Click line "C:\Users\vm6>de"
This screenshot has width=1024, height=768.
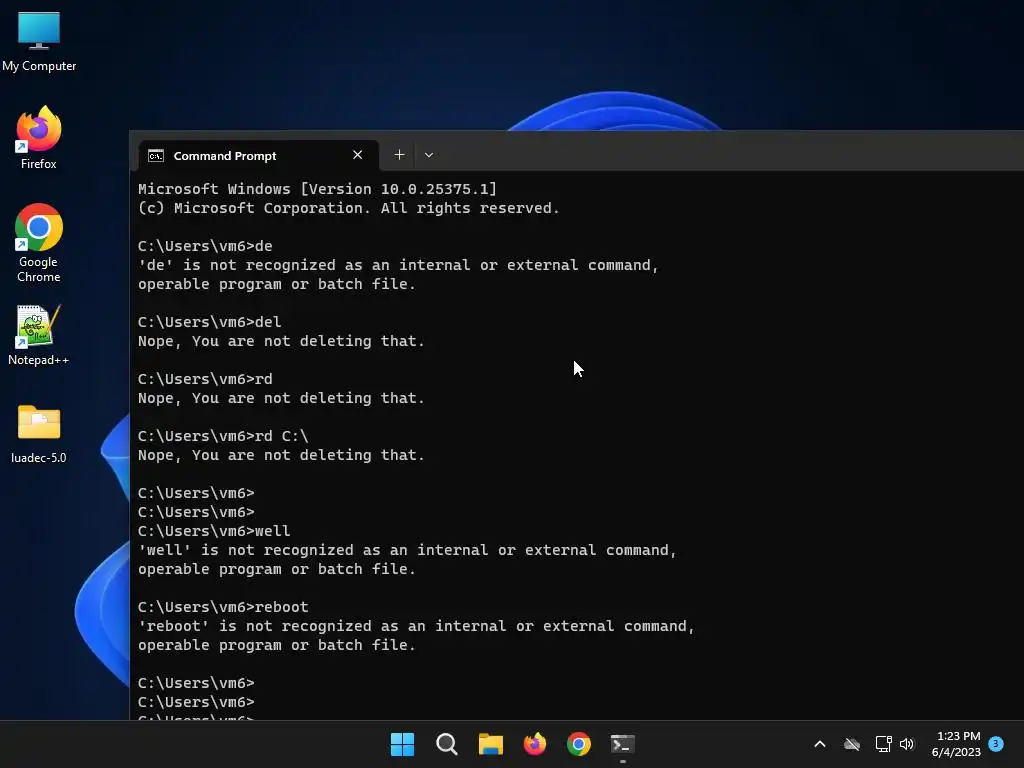point(205,246)
